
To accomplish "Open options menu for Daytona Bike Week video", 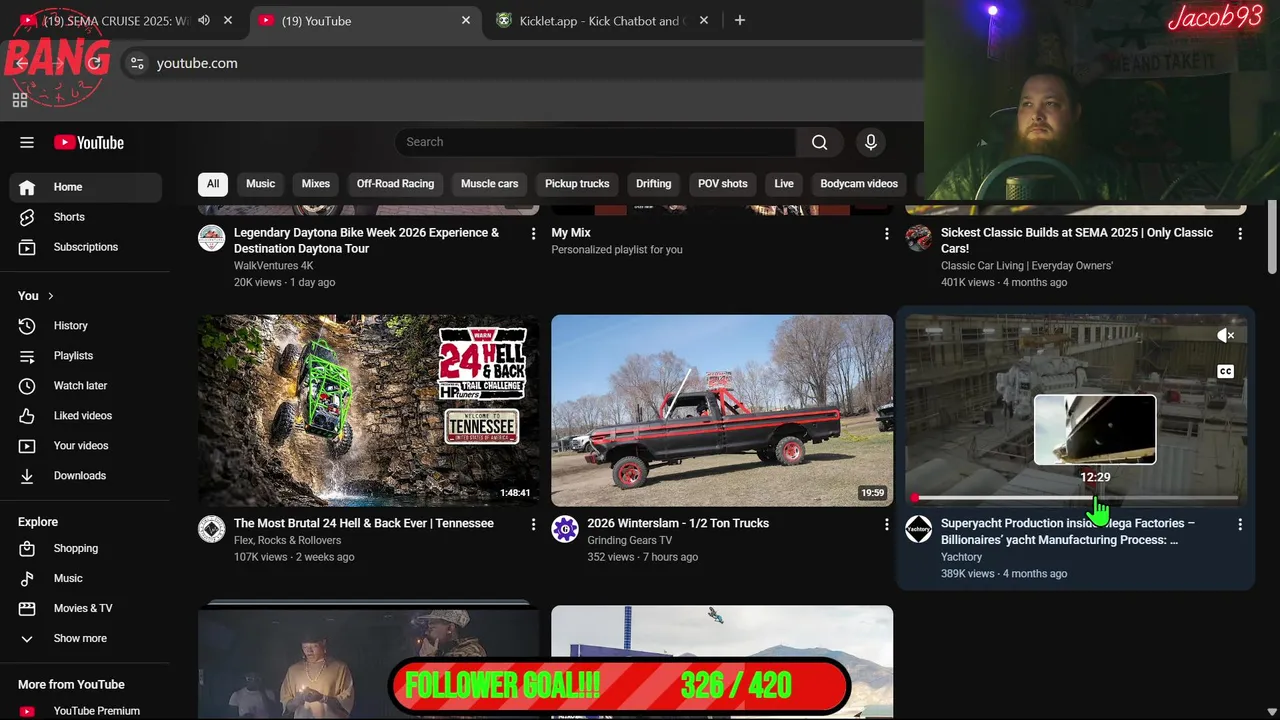I will [533, 234].
